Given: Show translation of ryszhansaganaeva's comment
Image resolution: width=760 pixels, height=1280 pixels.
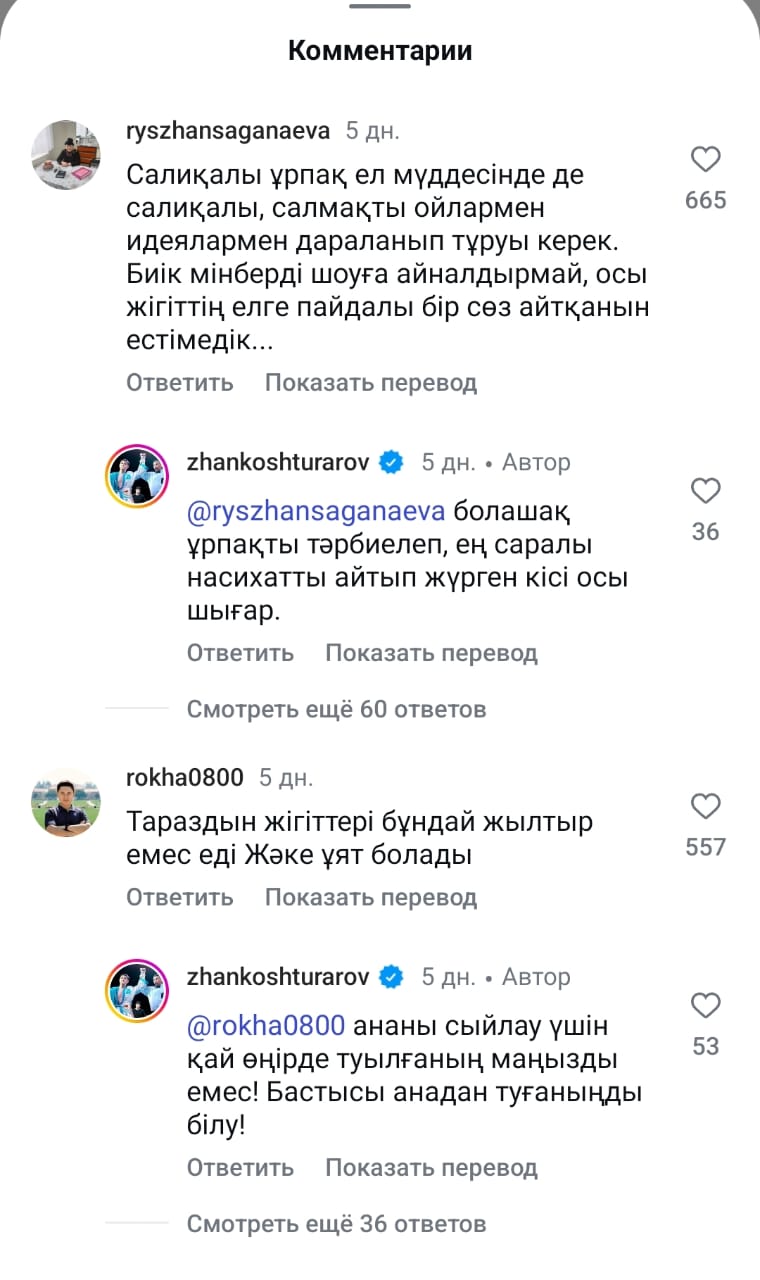Looking at the screenshot, I should click(x=371, y=383).
